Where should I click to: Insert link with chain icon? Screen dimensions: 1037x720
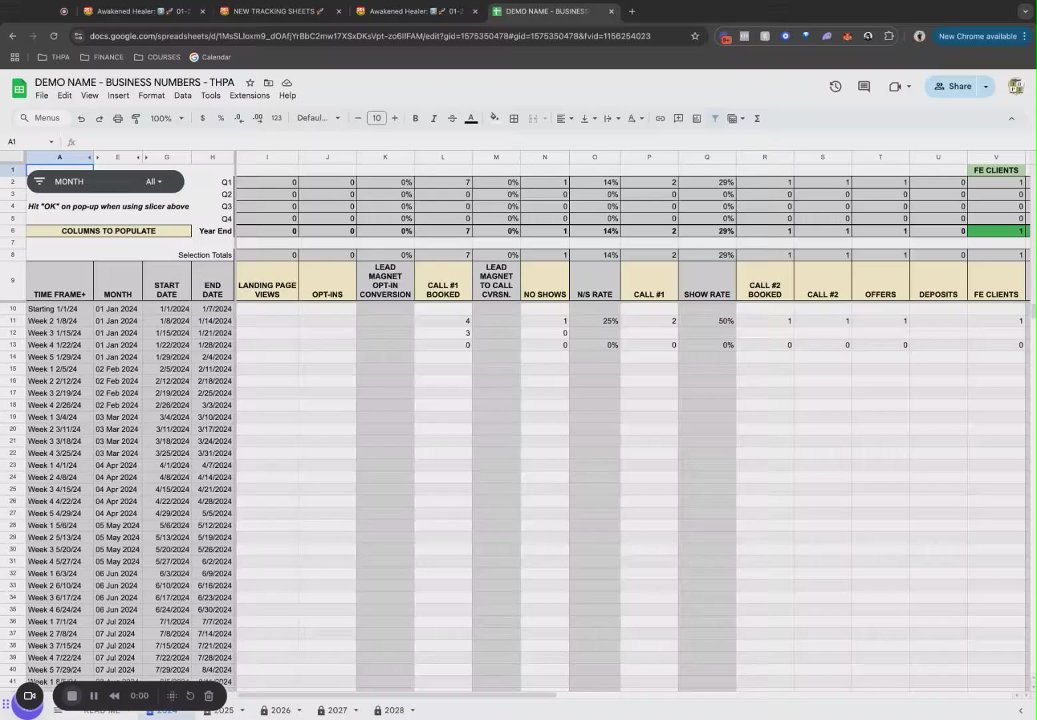pos(660,118)
